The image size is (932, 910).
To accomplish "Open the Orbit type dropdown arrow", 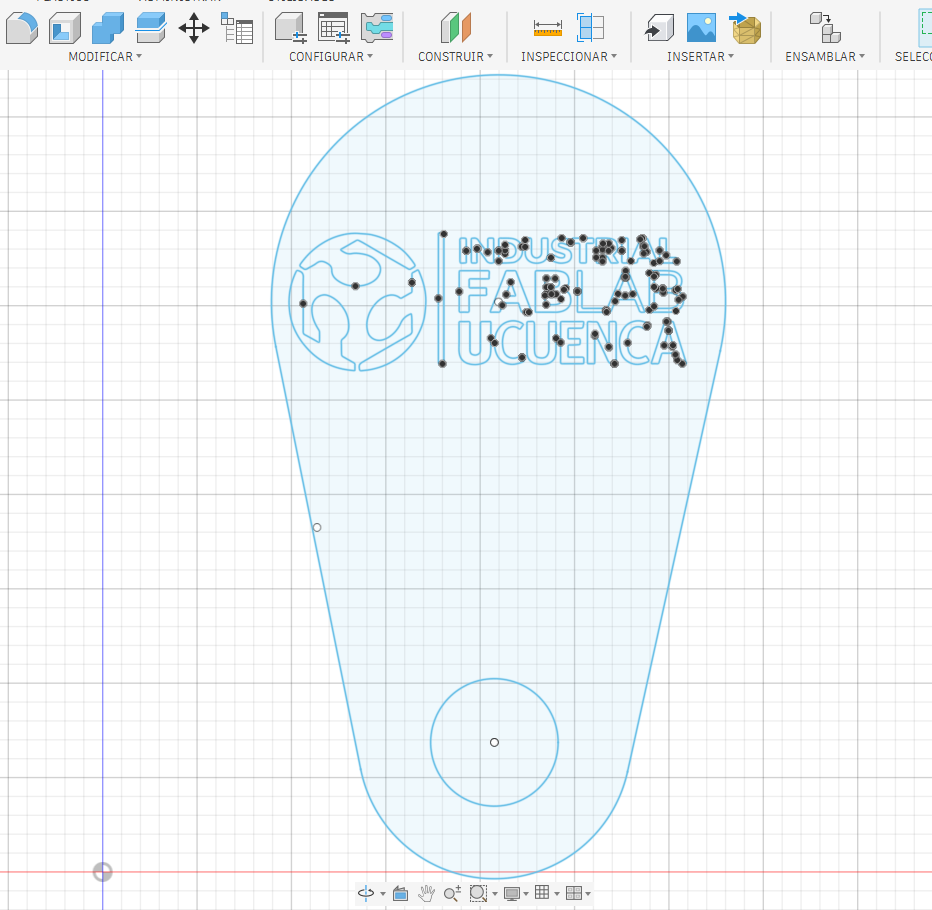I will pos(382,893).
